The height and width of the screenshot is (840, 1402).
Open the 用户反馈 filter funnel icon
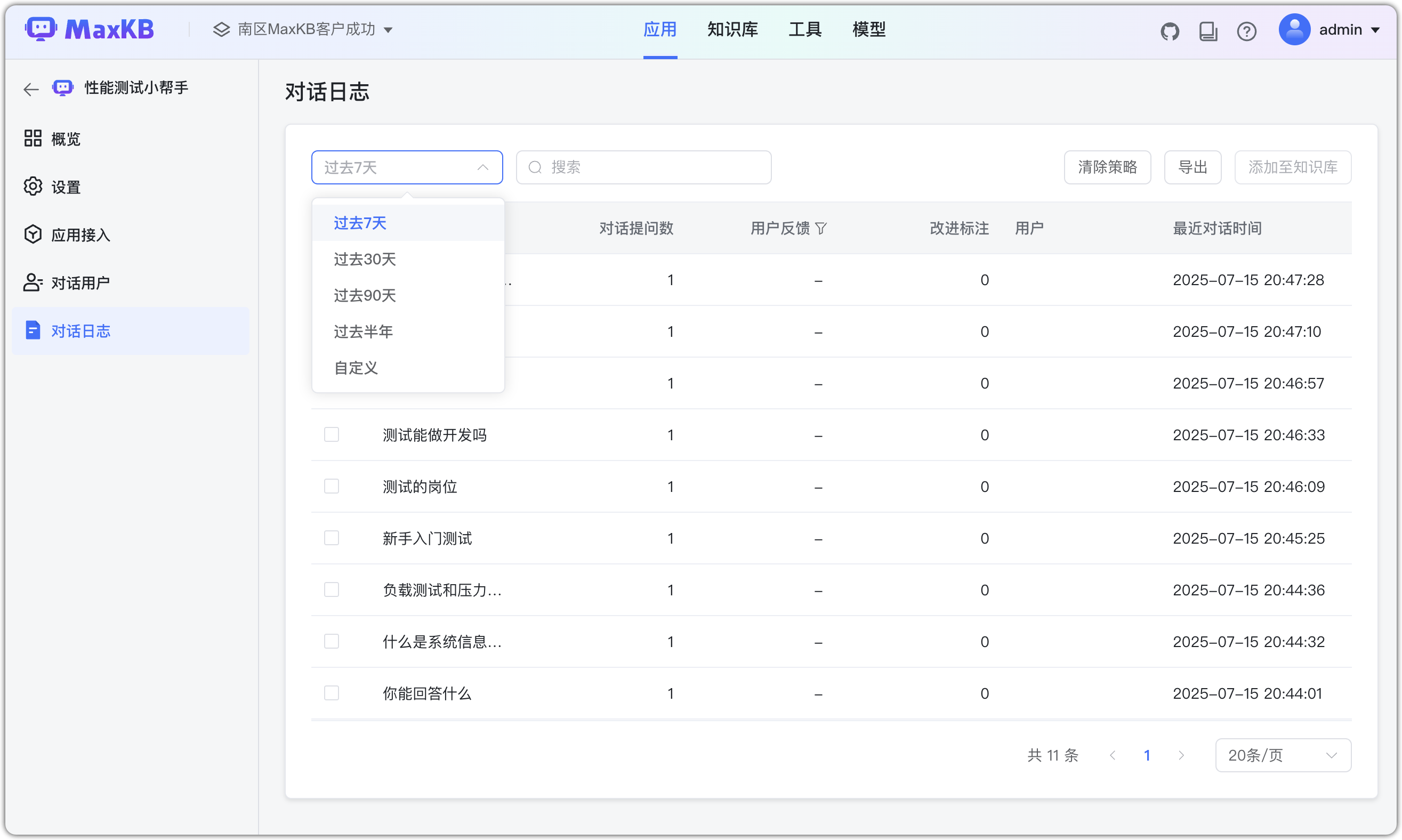coord(821,229)
